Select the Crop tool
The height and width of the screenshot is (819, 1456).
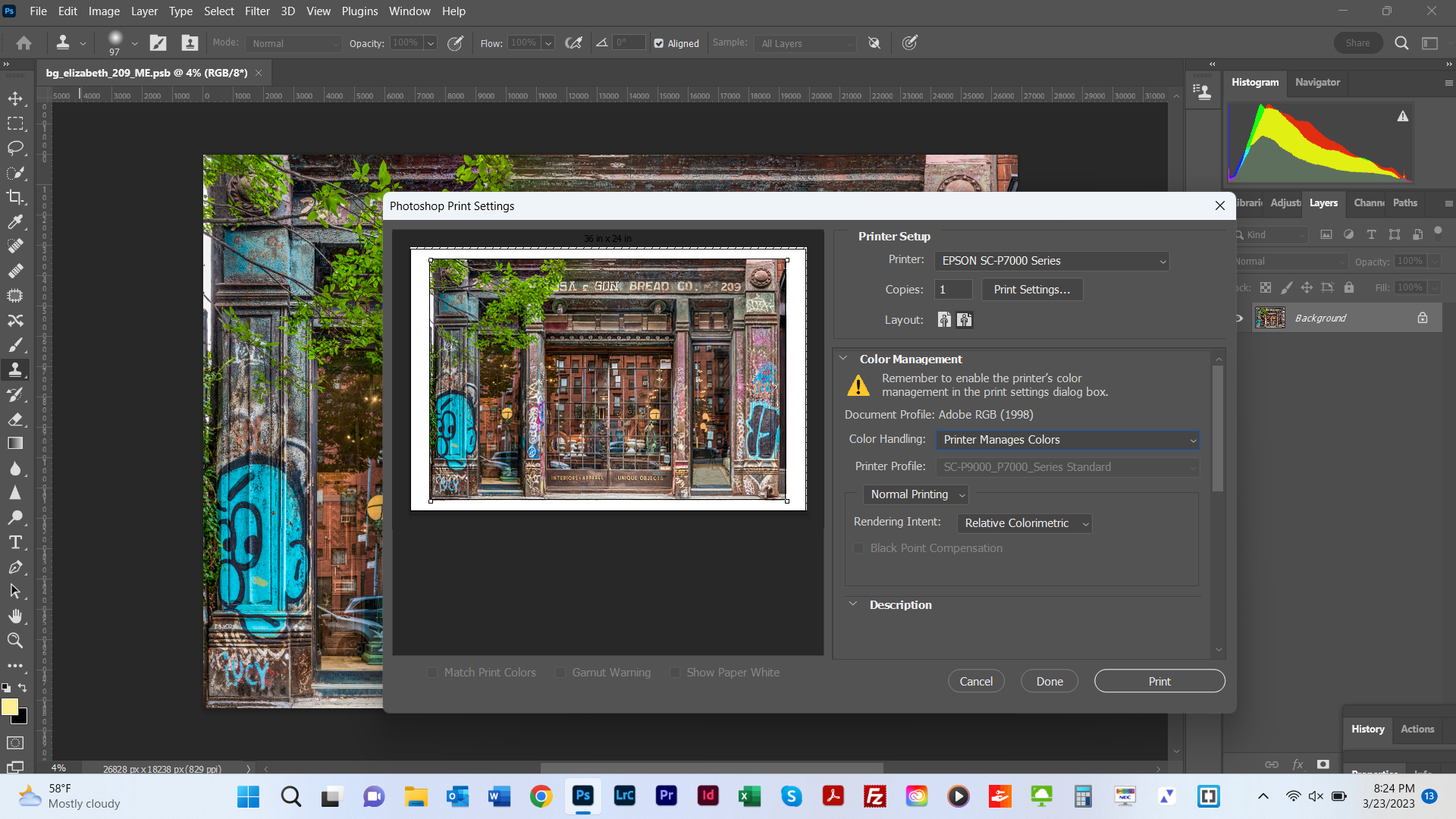(15, 197)
